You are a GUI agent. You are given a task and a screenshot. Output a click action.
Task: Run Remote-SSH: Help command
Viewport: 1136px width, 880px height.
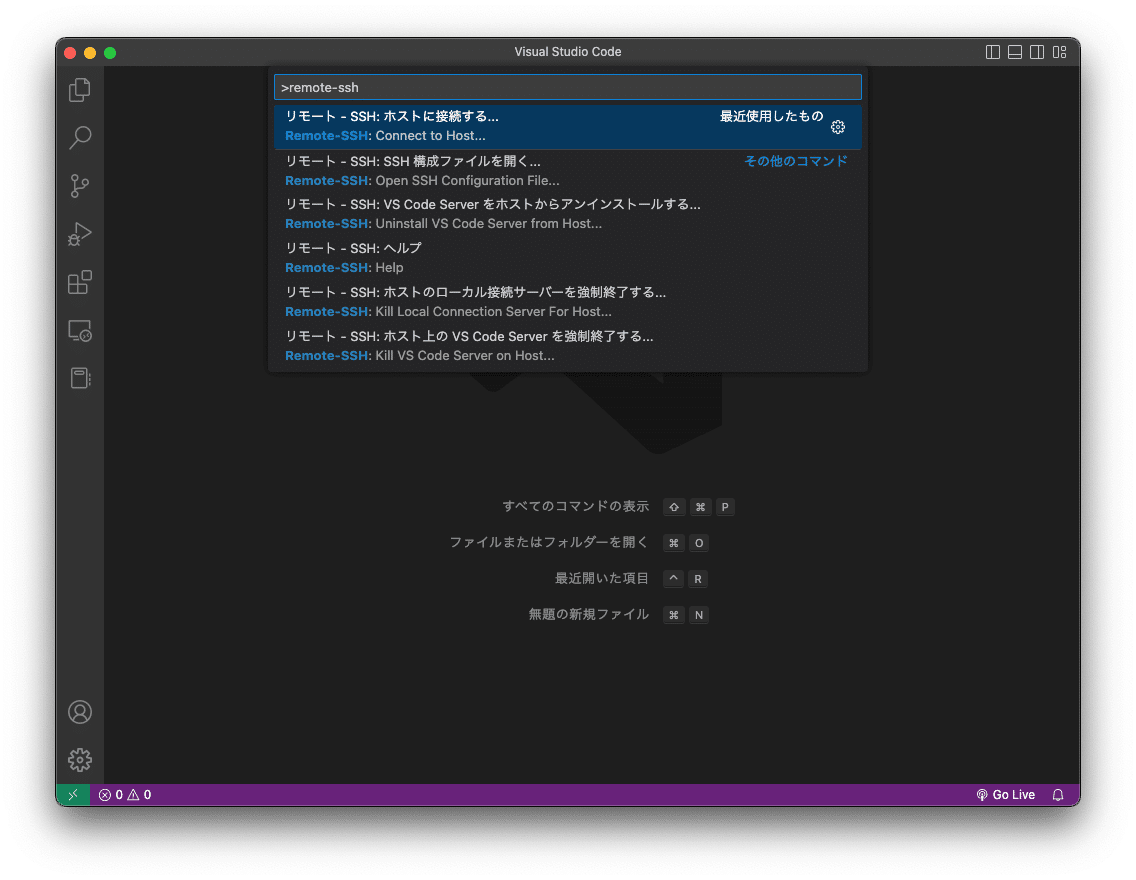567,258
